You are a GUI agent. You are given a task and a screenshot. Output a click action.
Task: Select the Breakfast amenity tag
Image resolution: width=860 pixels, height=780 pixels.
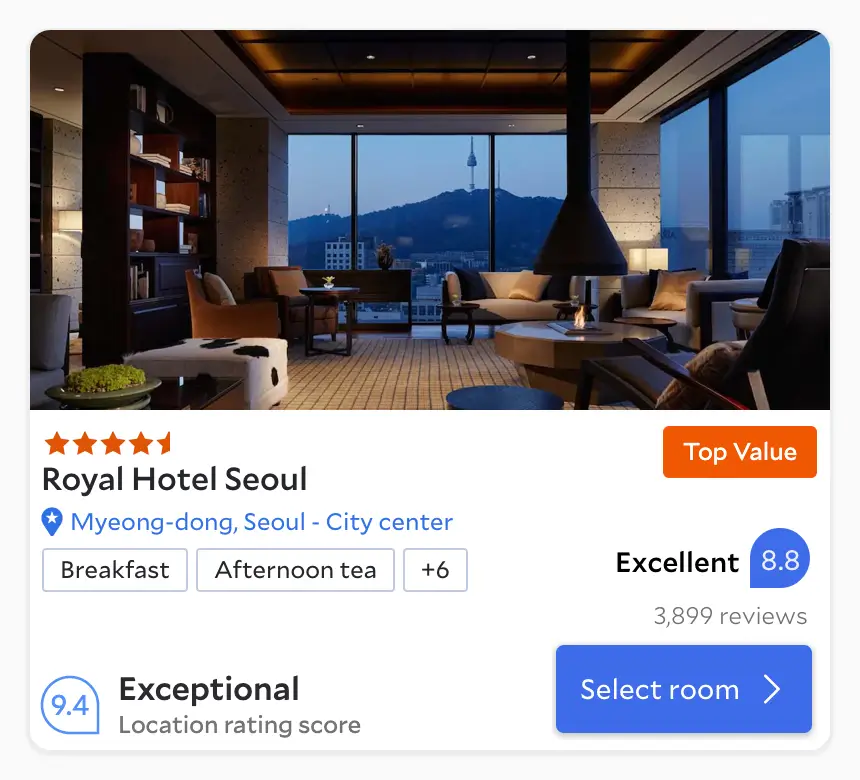click(115, 570)
